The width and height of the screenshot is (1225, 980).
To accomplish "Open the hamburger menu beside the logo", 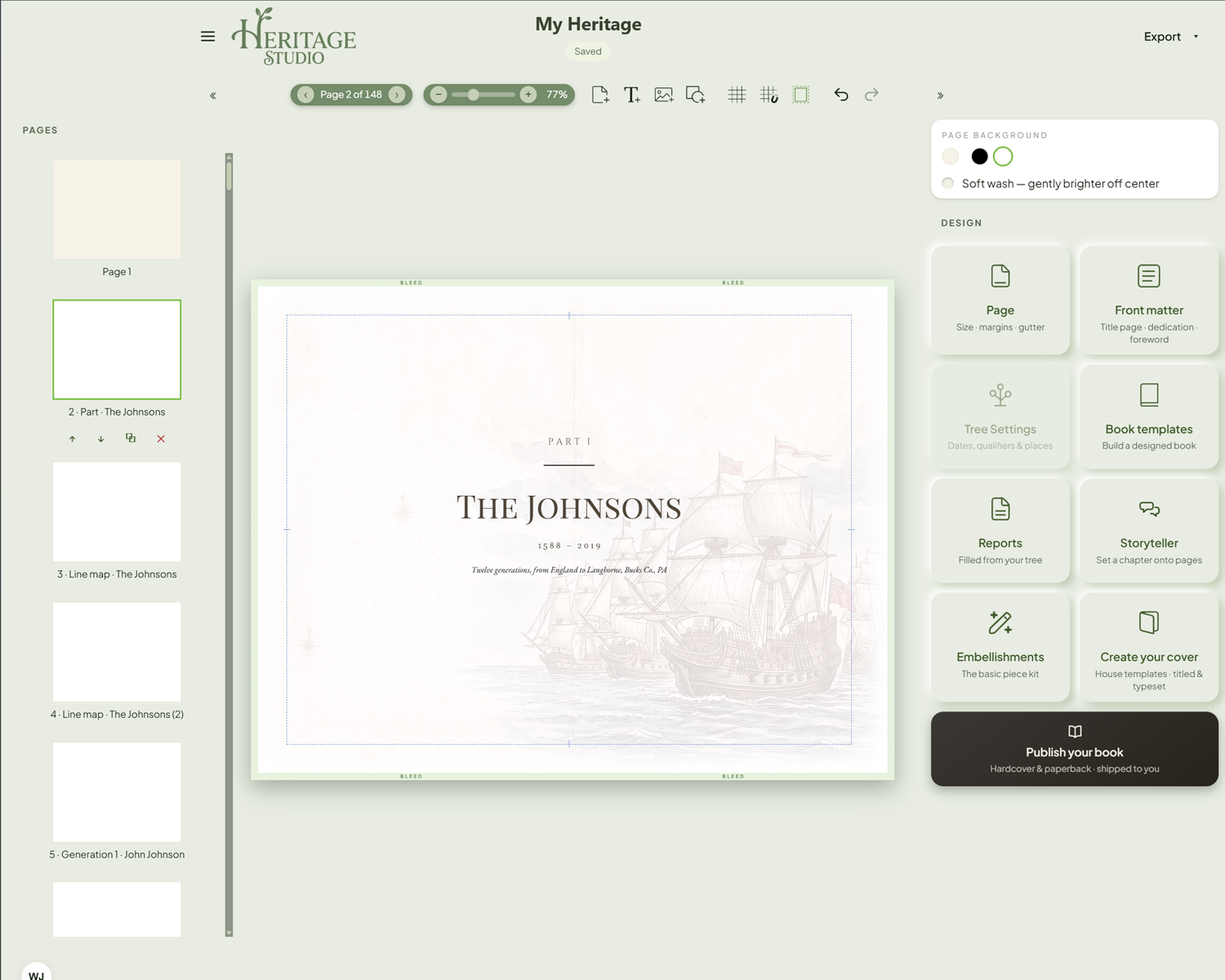I will tap(207, 37).
